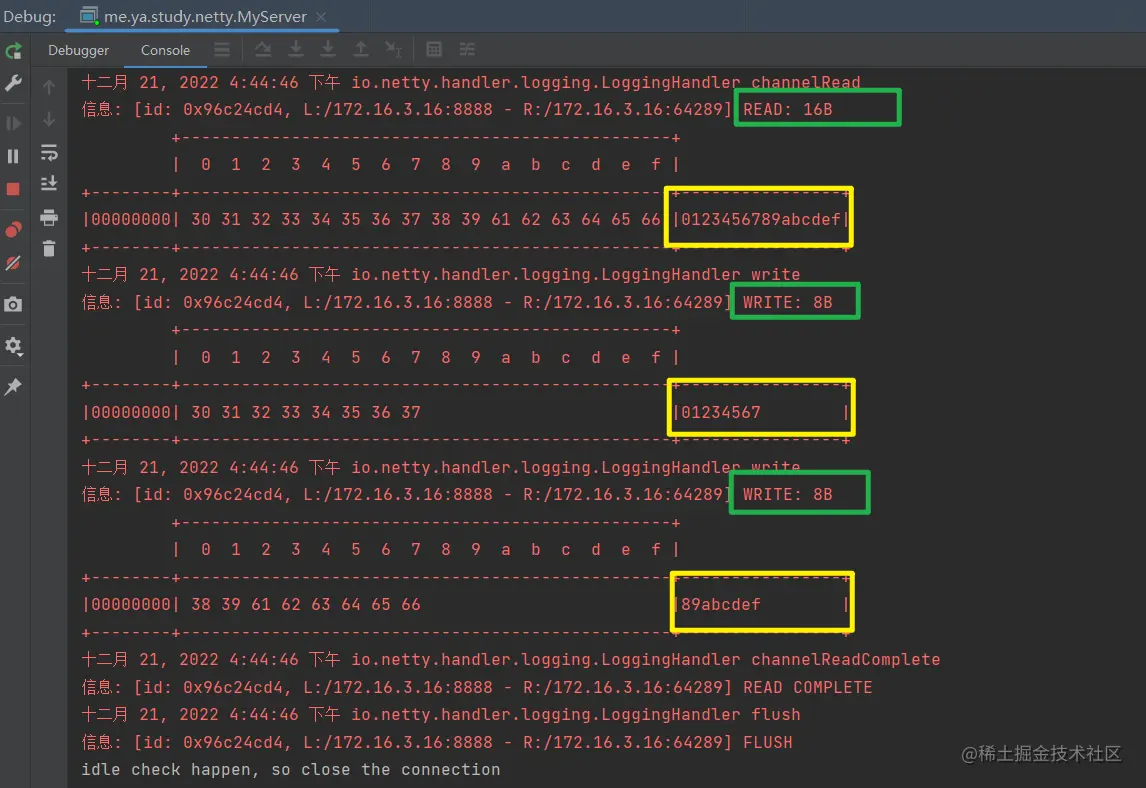Close the MyServer debug tab
1146x788 pixels.
coord(321,16)
